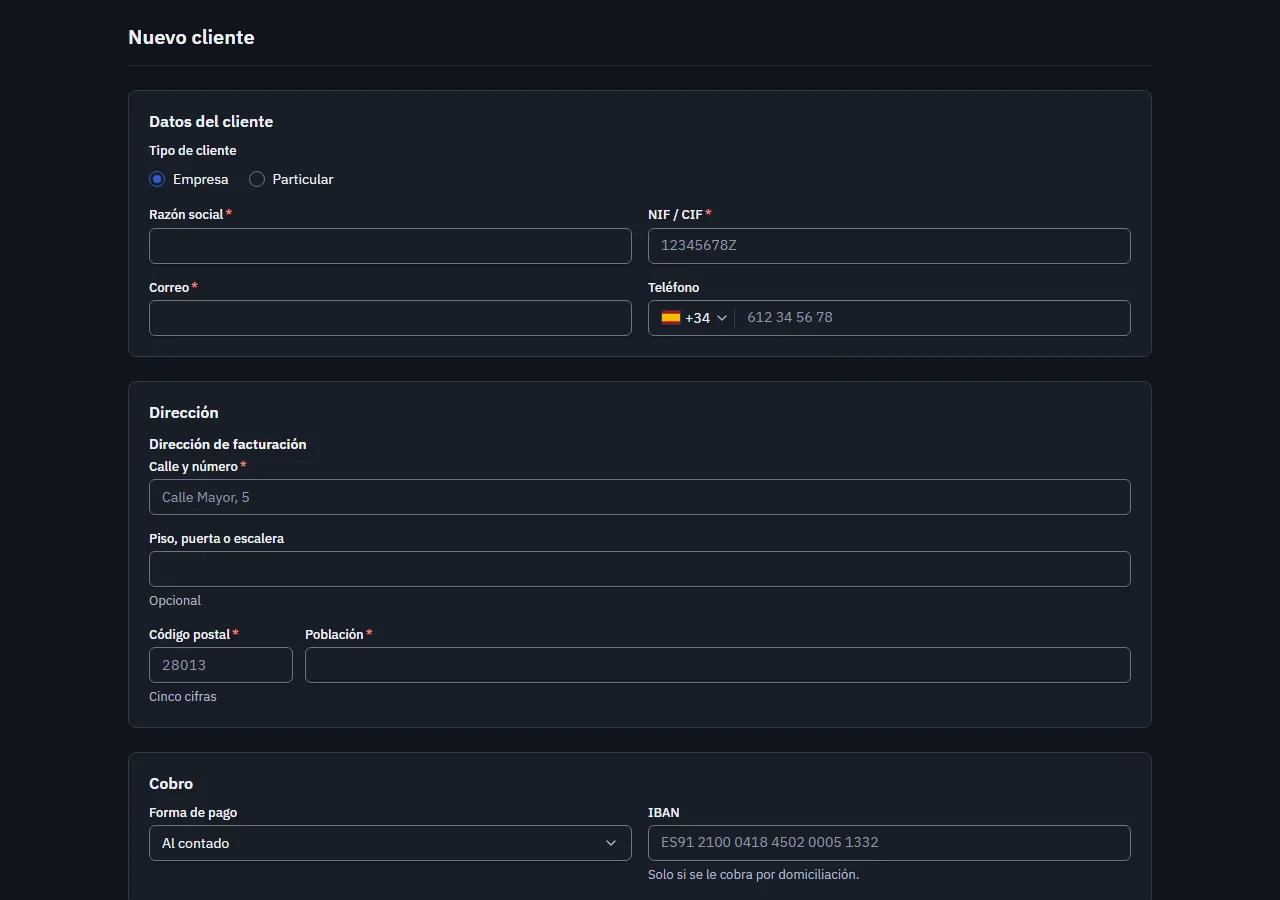The height and width of the screenshot is (900, 1280).
Task: Open the Forma de pago dropdown
Action: click(390, 843)
